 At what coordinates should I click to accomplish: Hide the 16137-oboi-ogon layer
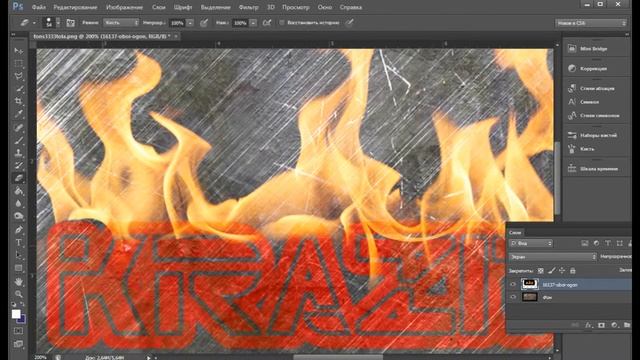(x=513, y=284)
